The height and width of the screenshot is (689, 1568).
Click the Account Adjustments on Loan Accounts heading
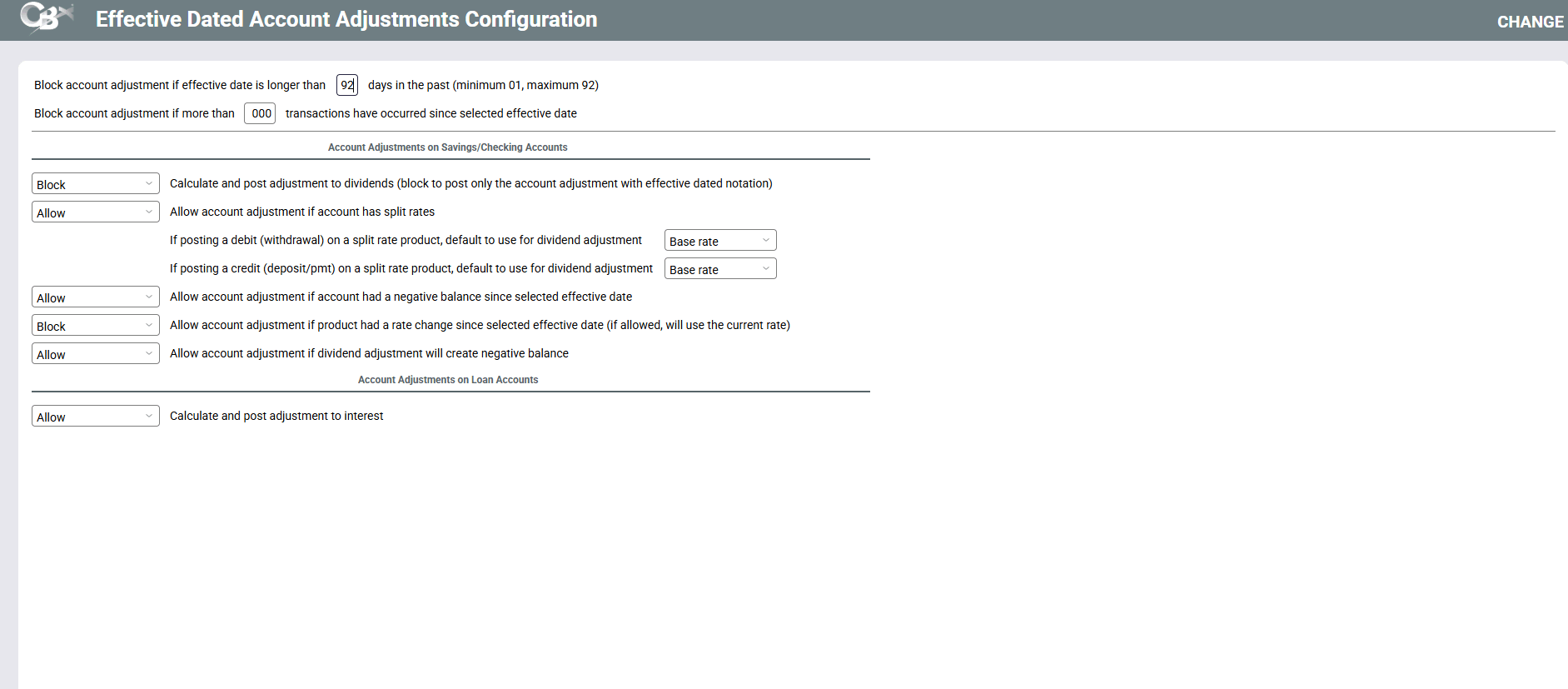[447, 380]
